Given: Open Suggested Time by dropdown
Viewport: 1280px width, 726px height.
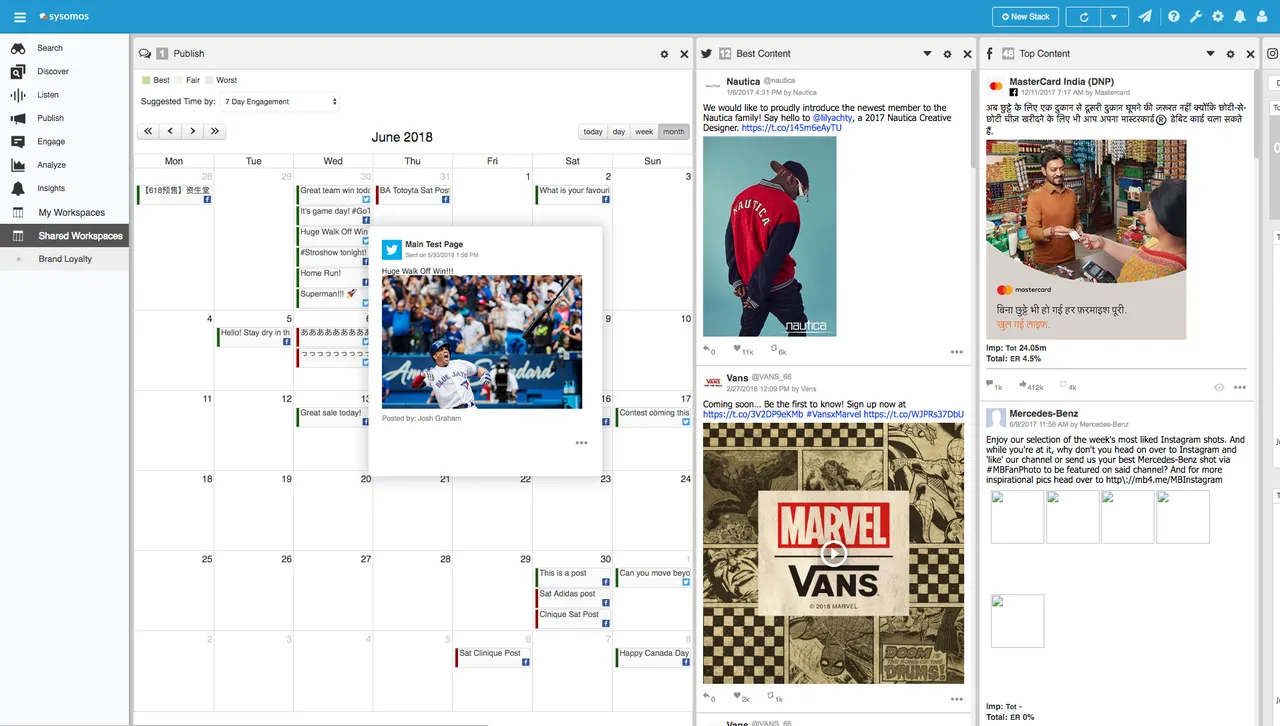Looking at the screenshot, I should coord(280,102).
